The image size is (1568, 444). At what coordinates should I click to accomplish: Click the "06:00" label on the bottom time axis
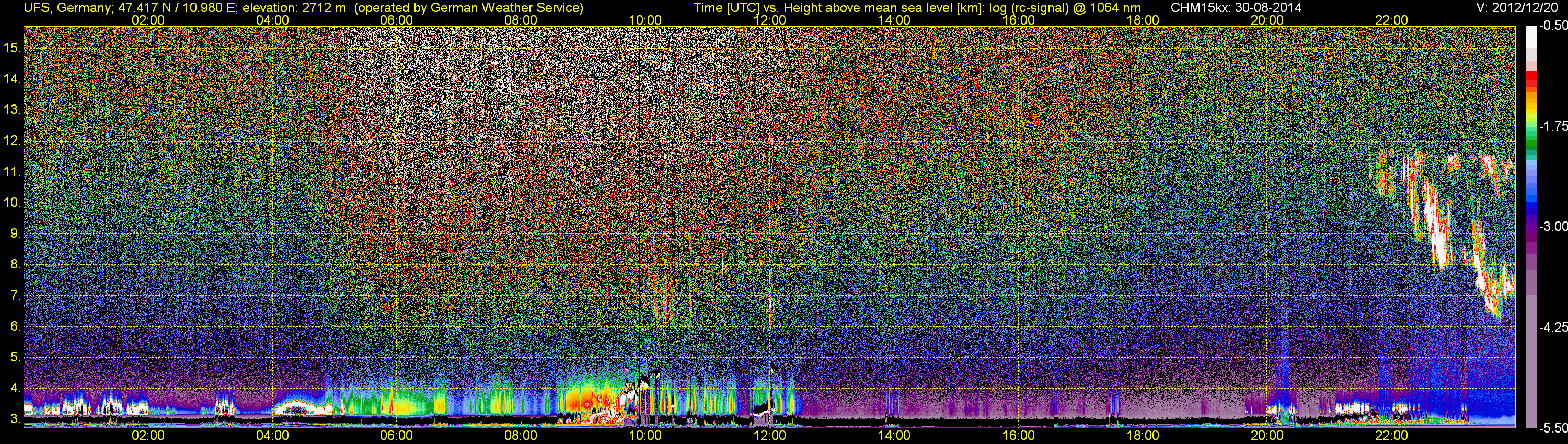[396, 436]
